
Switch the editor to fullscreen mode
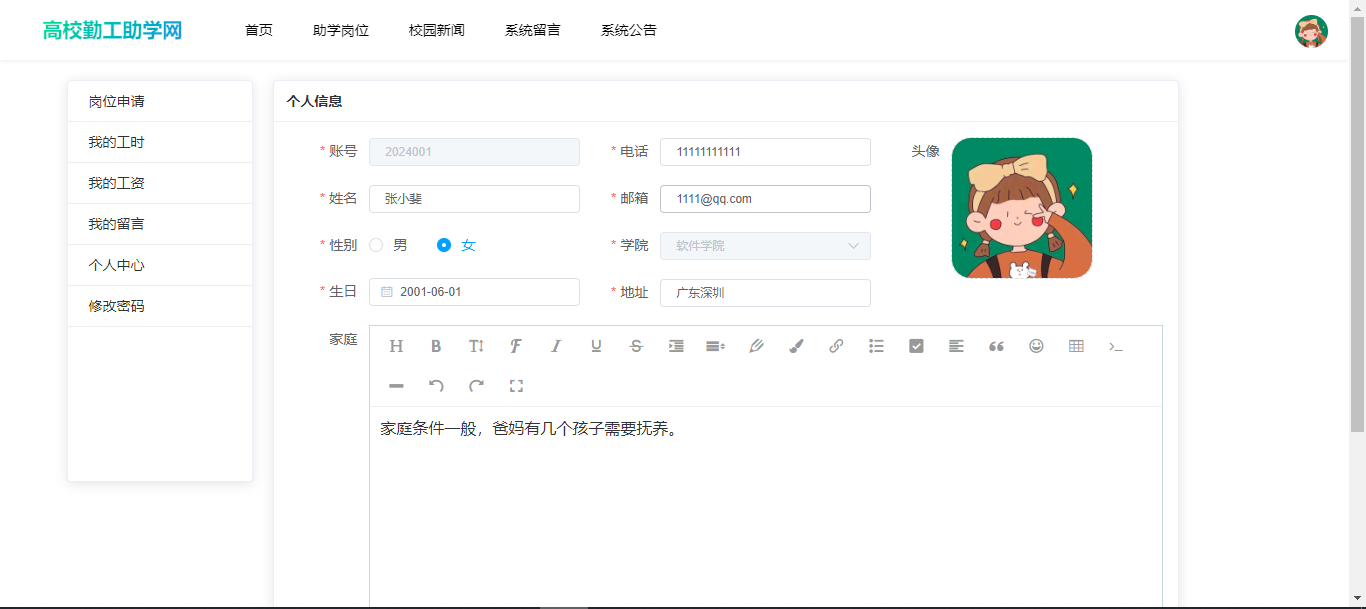(x=516, y=386)
